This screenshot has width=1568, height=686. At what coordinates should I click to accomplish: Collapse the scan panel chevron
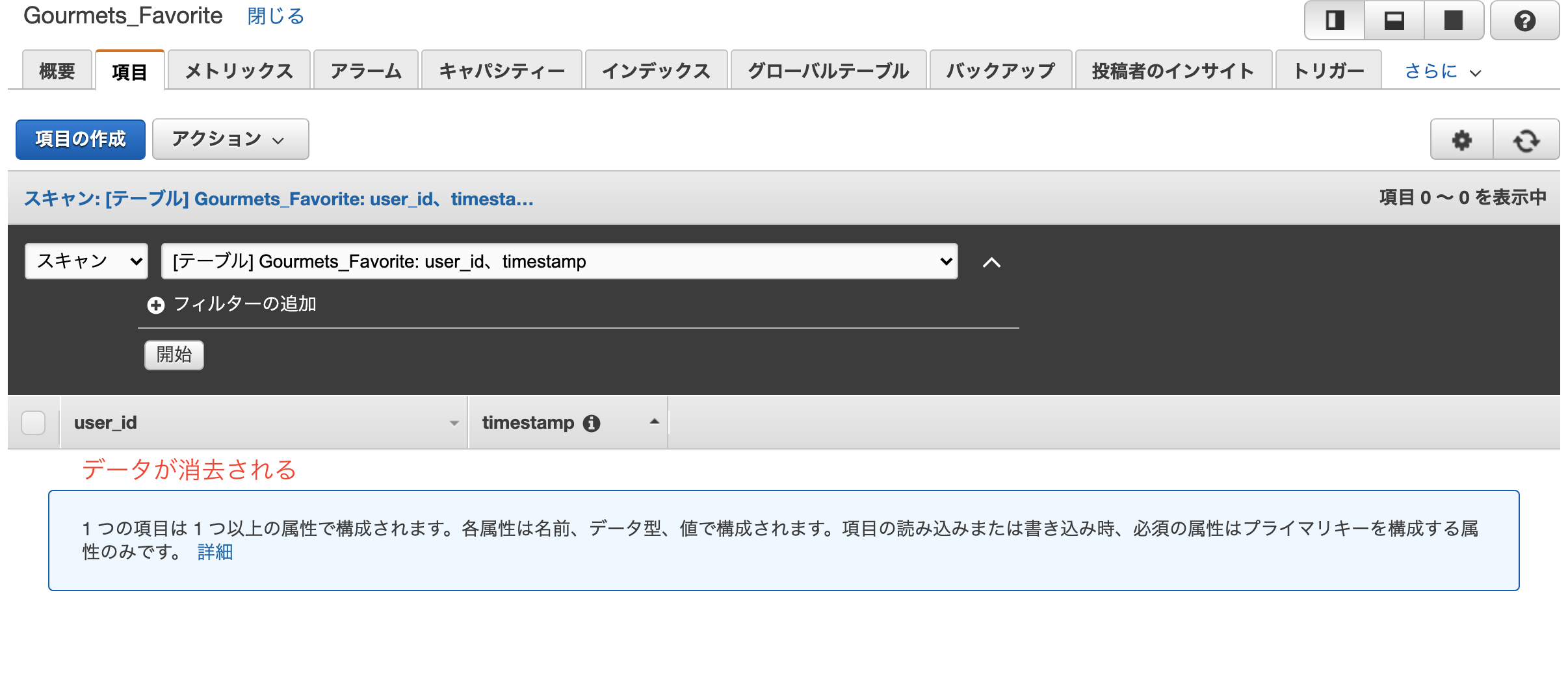coord(991,262)
